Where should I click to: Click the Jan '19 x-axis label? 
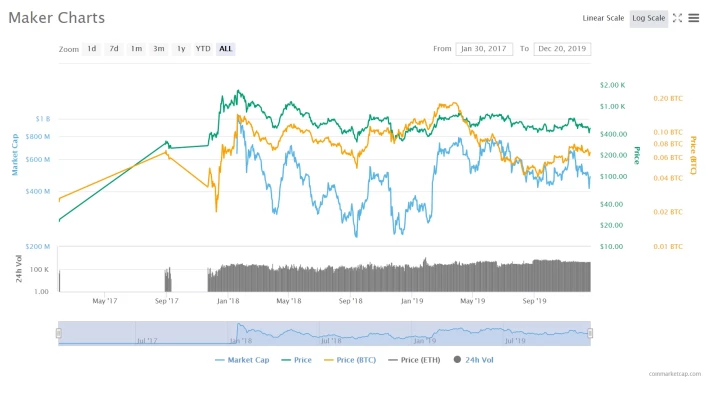(412, 301)
